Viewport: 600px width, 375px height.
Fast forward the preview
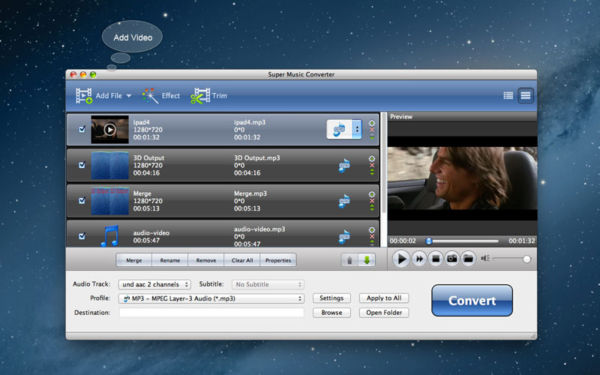point(419,259)
